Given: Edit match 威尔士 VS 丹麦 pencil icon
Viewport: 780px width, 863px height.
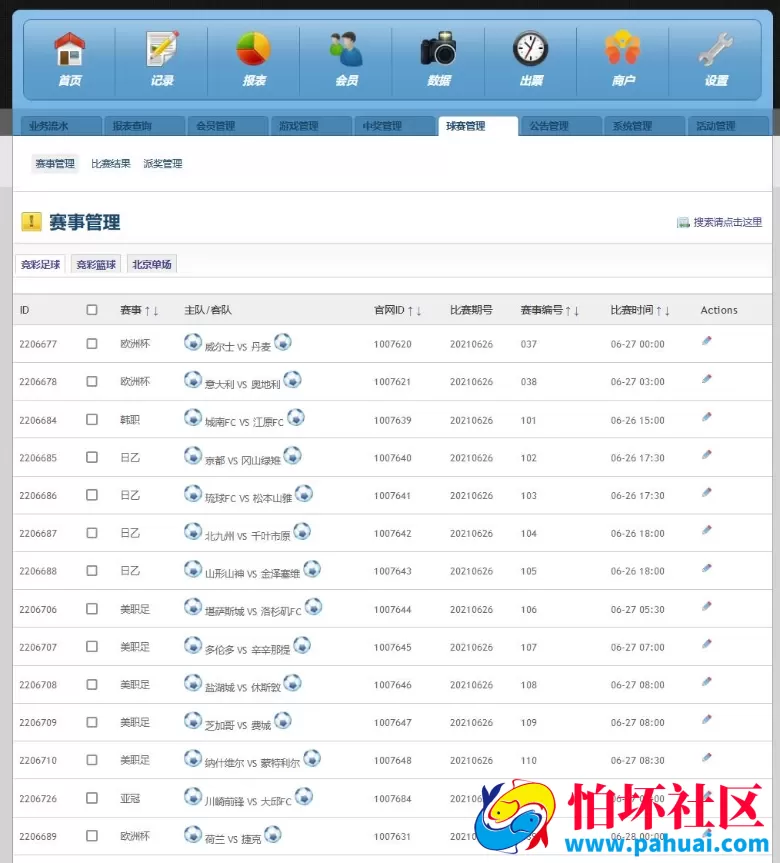Looking at the screenshot, I should (x=707, y=341).
